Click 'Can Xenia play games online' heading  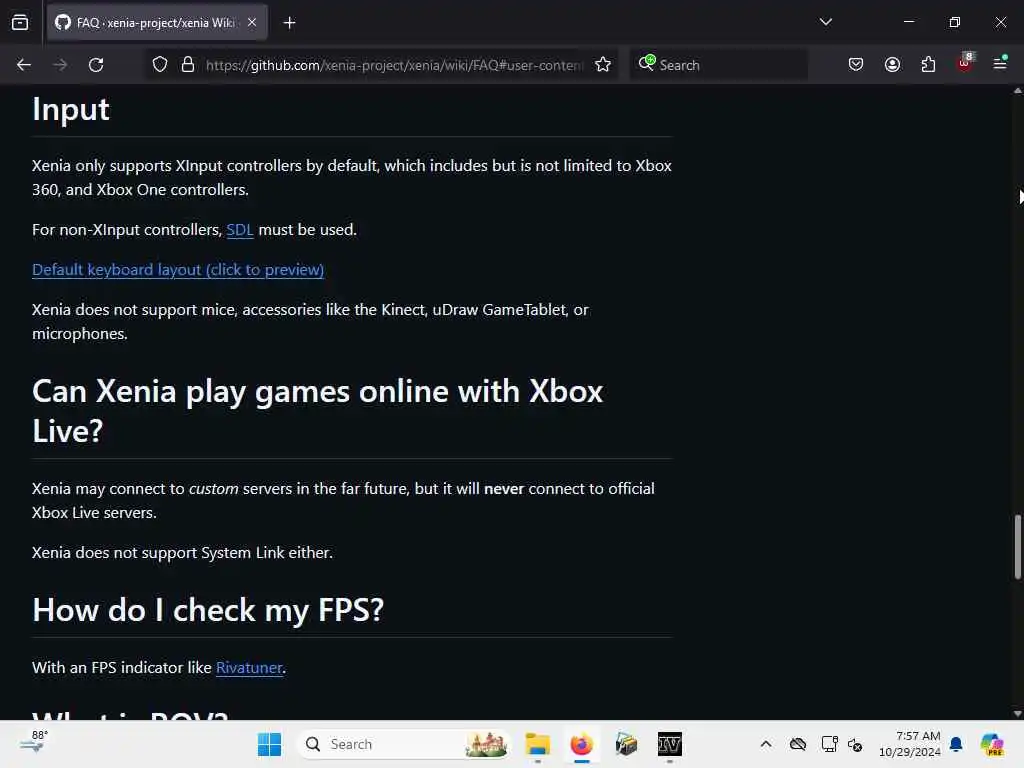point(317,411)
